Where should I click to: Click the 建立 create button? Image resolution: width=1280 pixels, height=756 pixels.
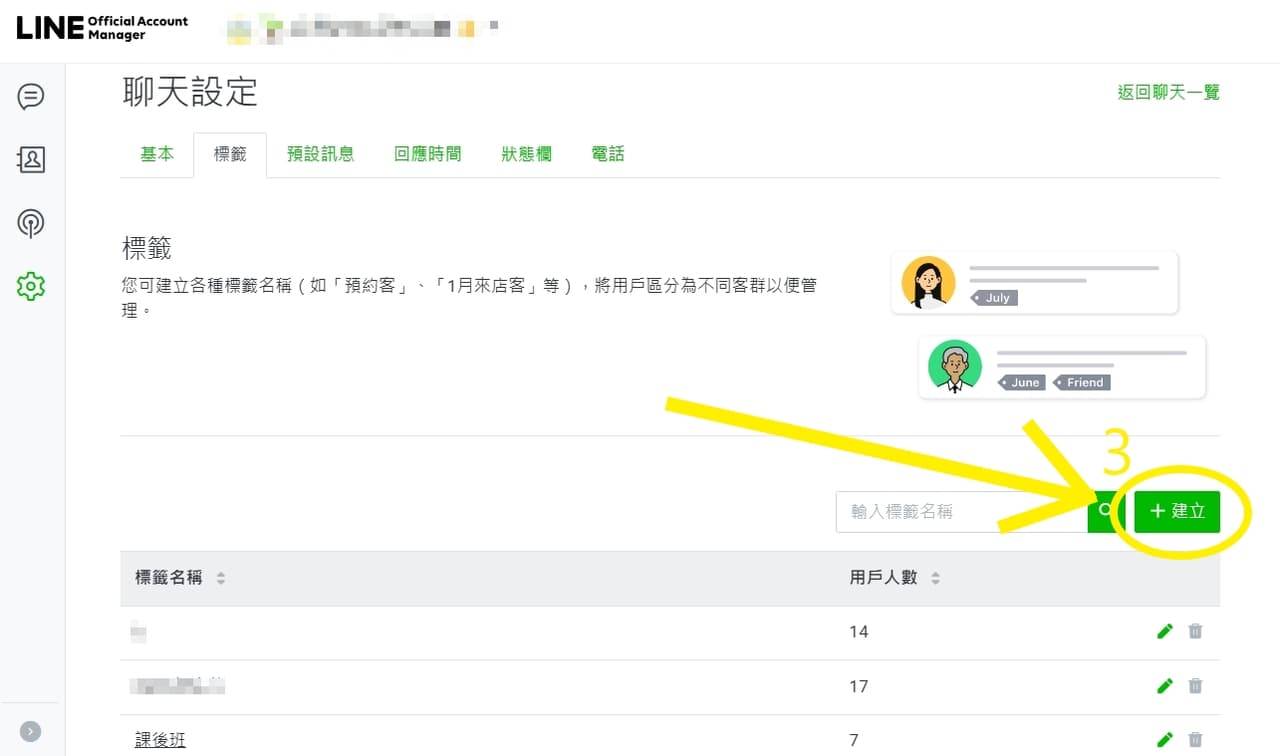click(1177, 511)
